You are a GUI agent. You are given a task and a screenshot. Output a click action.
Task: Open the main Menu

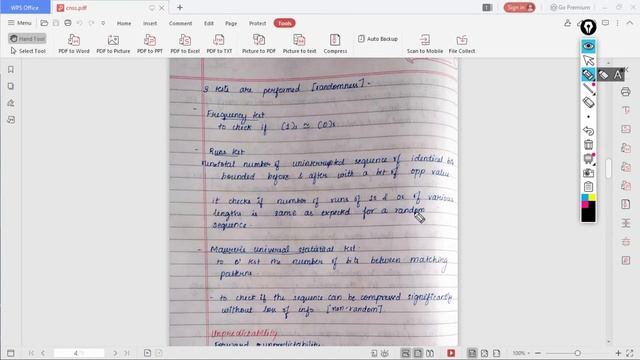pyautogui.click(x=20, y=23)
